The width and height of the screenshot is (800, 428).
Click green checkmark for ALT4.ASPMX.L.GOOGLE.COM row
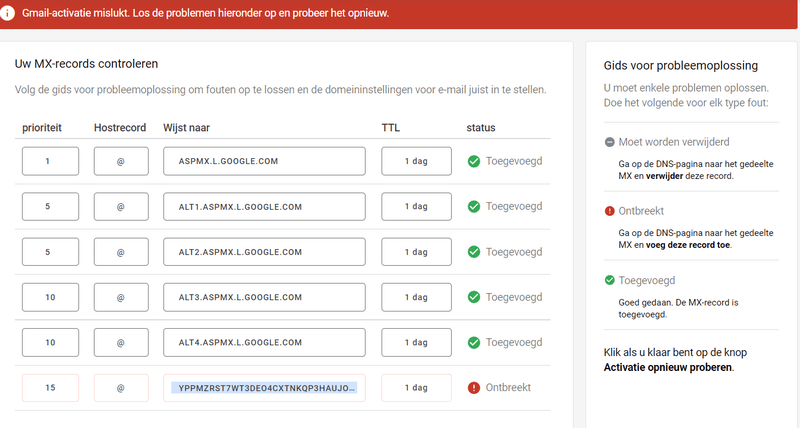[474, 342]
